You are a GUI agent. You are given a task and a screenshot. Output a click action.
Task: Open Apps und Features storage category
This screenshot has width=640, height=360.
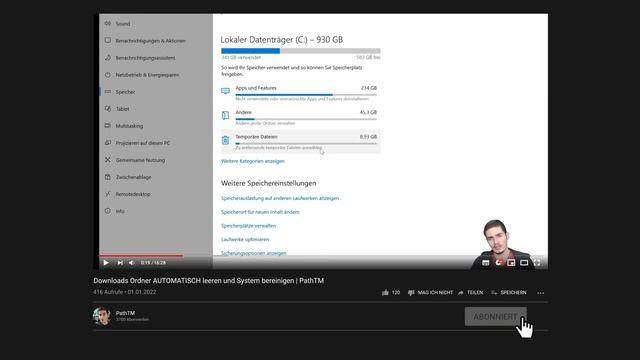tap(301, 93)
